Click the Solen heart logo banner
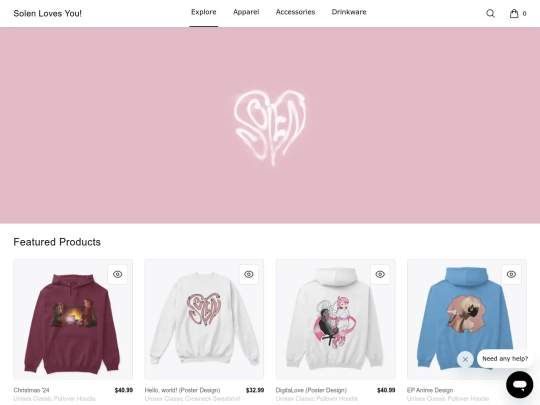540x405 pixels. (270, 126)
